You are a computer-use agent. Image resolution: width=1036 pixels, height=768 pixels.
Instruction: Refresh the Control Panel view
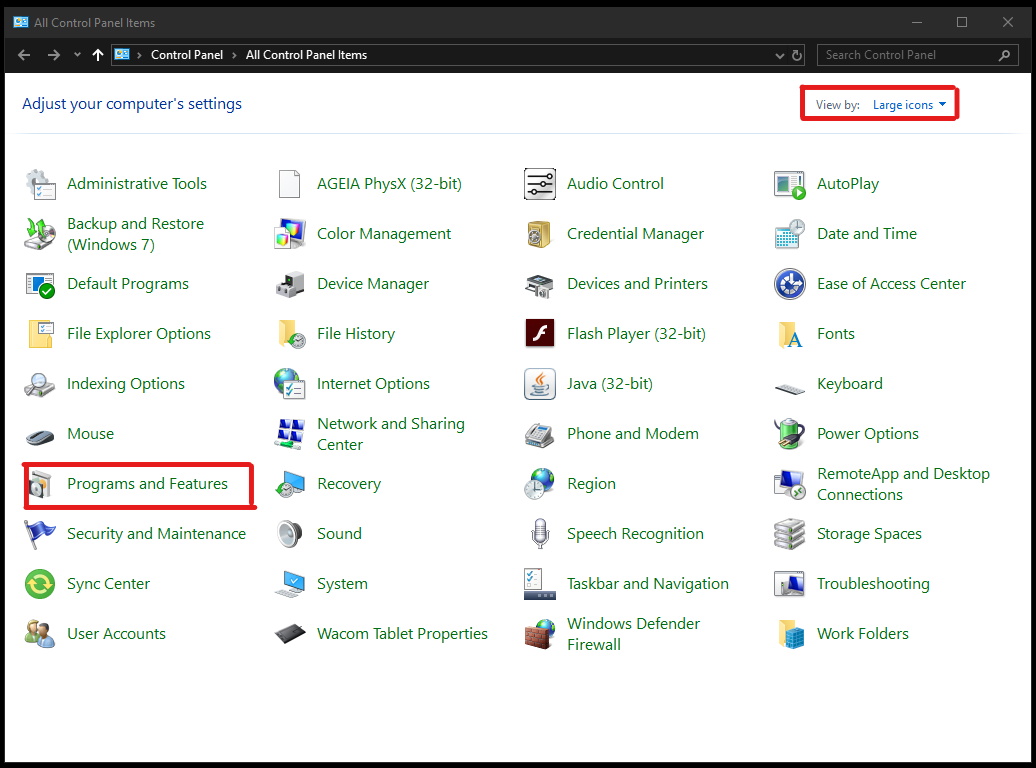[797, 55]
